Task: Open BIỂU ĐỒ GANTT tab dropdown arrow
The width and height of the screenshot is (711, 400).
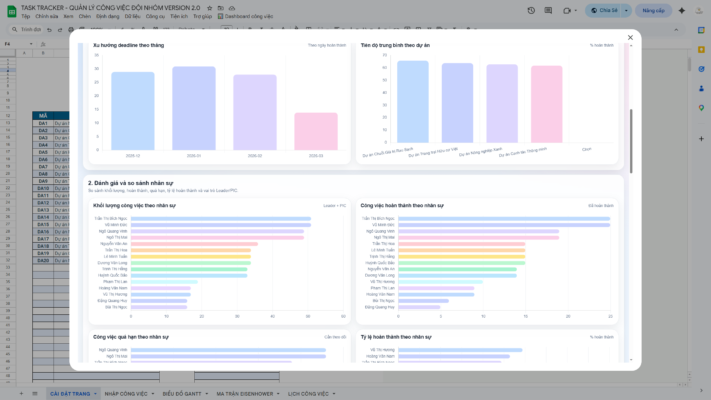Action: (207, 394)
